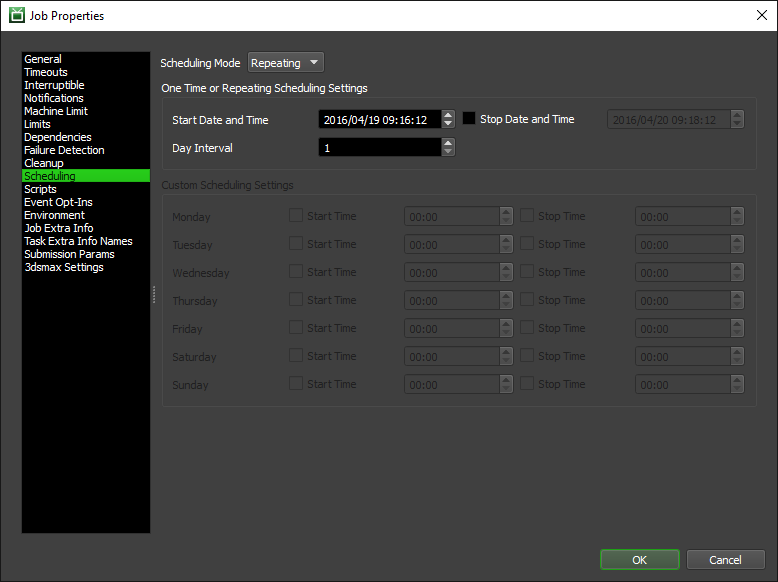Check the Friday Stop Time checkbox
Screen dimensions: 778x582
click(527, 327)
